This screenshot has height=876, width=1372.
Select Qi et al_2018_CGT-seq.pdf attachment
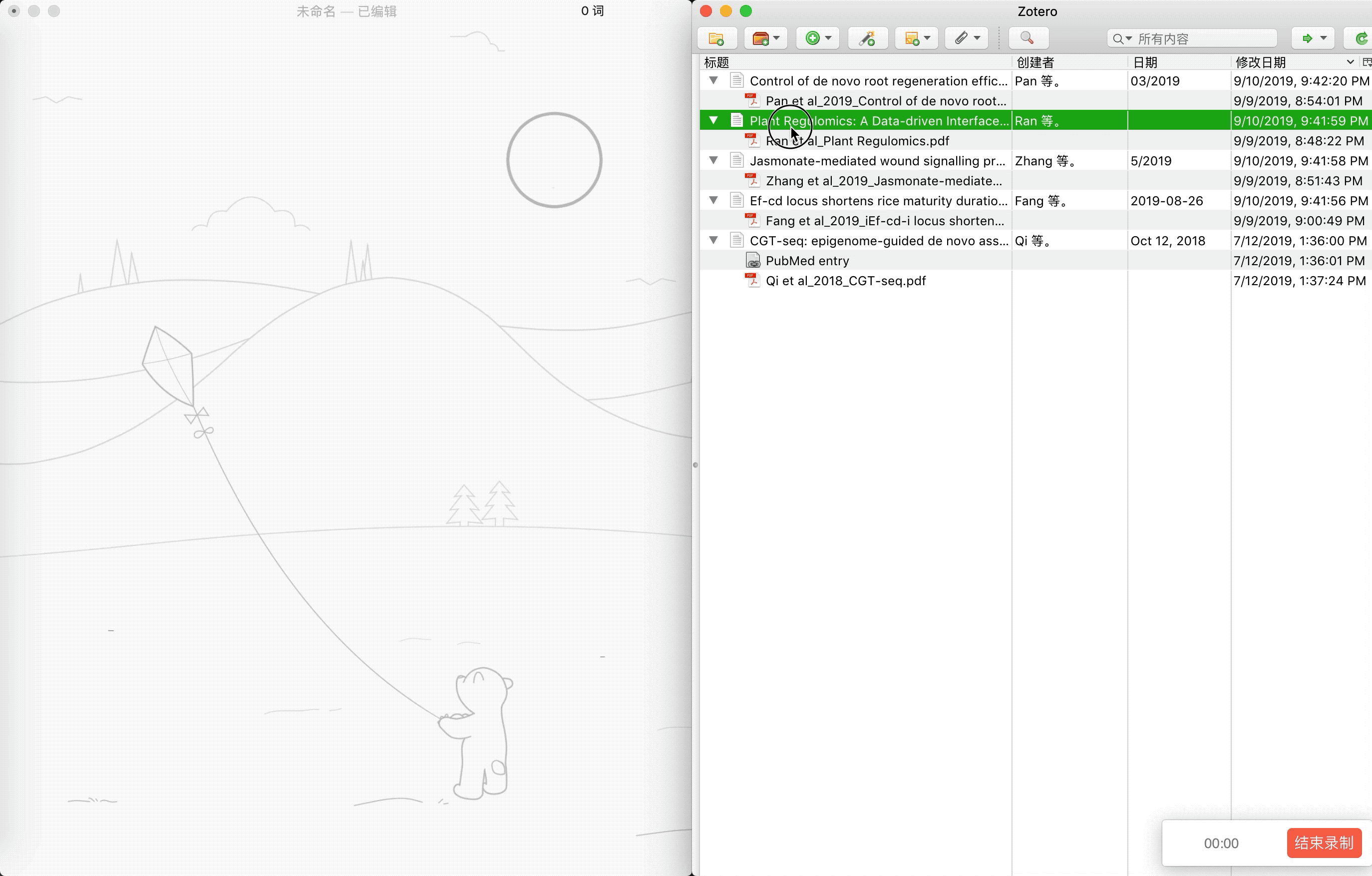(846, 280)
